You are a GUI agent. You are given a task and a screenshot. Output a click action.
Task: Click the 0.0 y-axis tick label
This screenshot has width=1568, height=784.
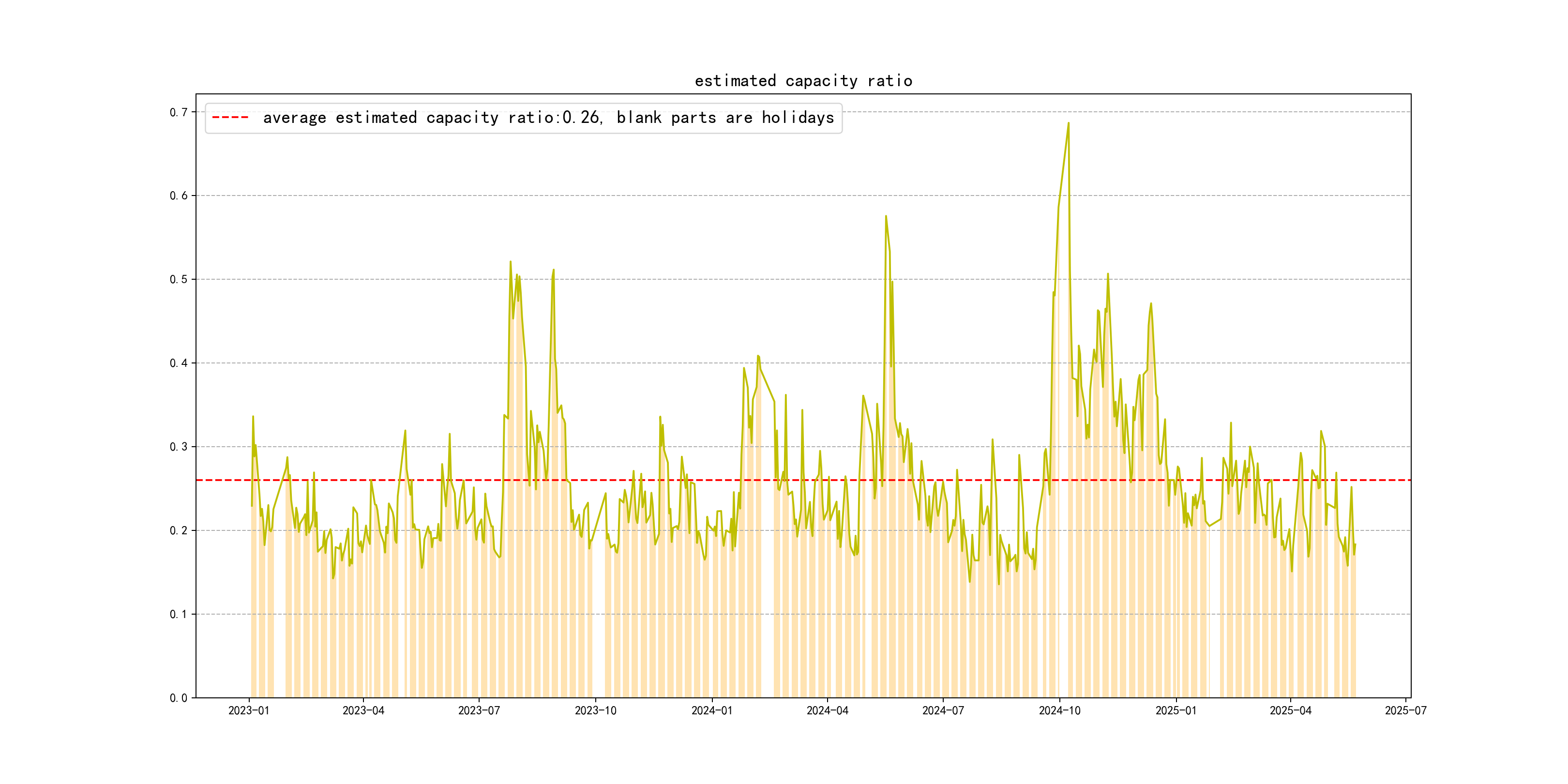(x=179, y=697)
